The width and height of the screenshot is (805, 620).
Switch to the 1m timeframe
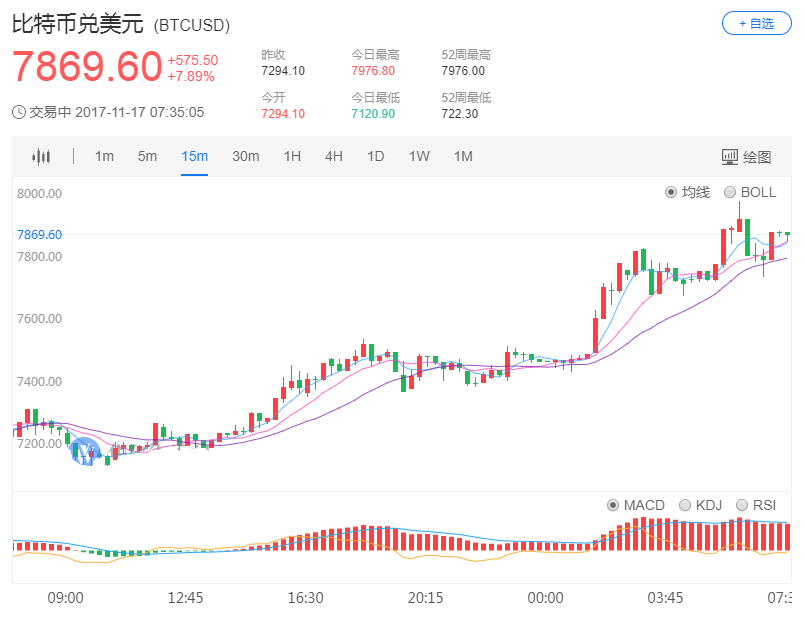tap(104, 156)
